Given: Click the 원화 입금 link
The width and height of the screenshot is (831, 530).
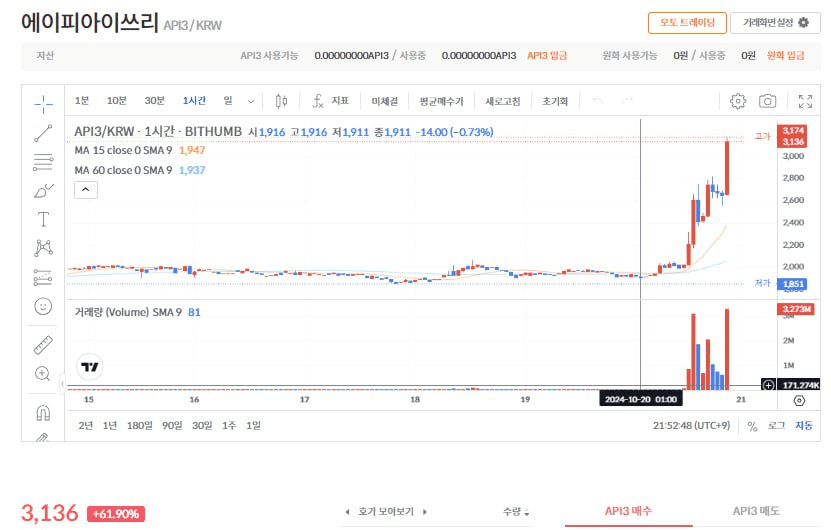Looking at the screenshot, I should point(785,56).
